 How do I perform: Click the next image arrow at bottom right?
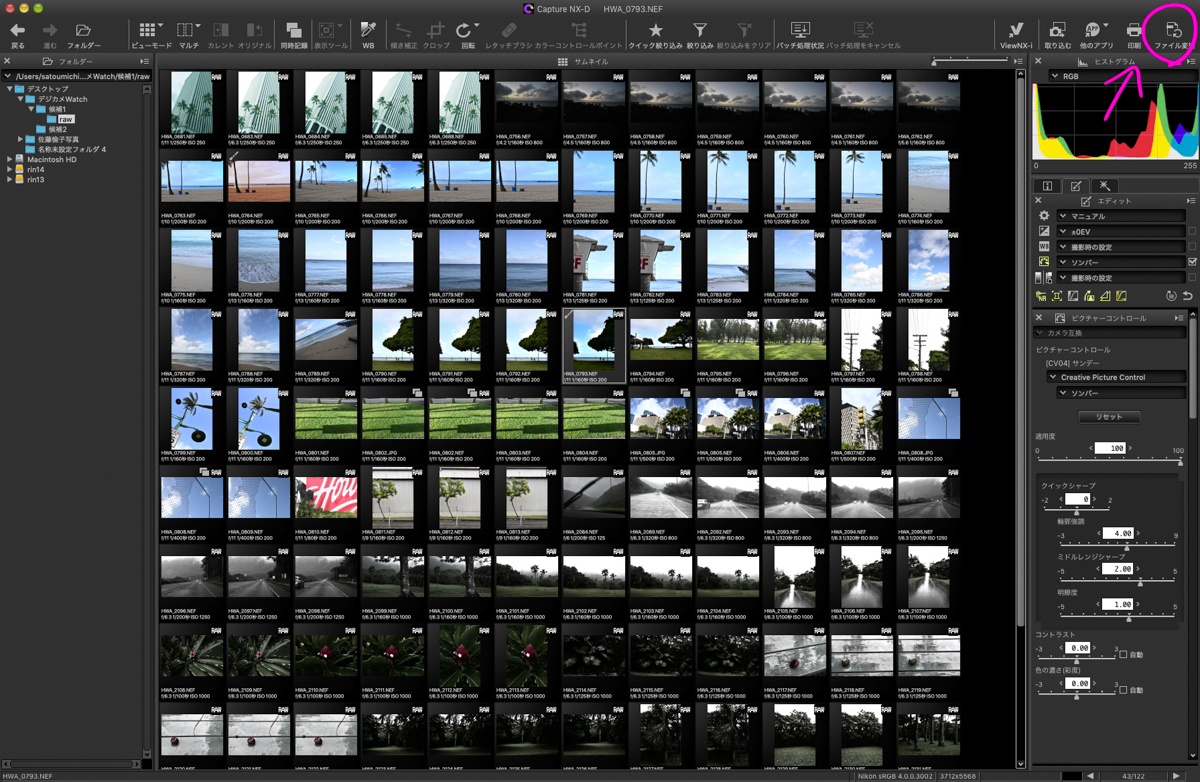[1175, 776]
